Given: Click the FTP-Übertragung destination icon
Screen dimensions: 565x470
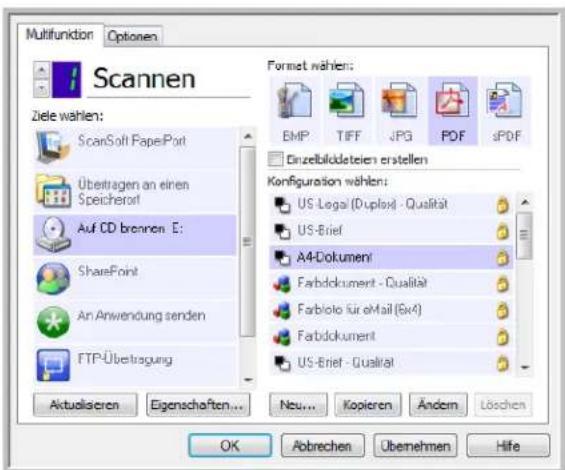Looking at the screenshot, I should coord(53,365).
